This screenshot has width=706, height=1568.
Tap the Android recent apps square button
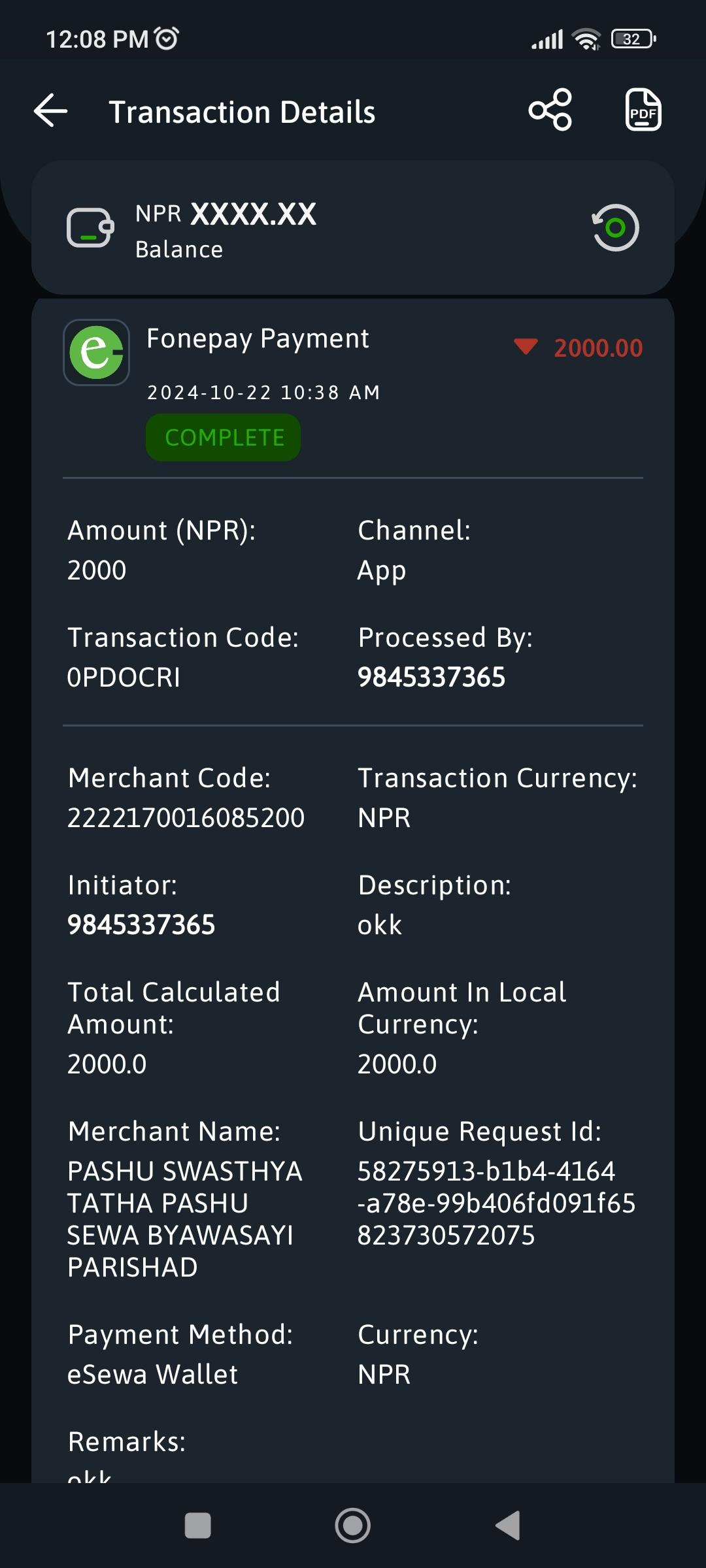[x=198, y=1526]
